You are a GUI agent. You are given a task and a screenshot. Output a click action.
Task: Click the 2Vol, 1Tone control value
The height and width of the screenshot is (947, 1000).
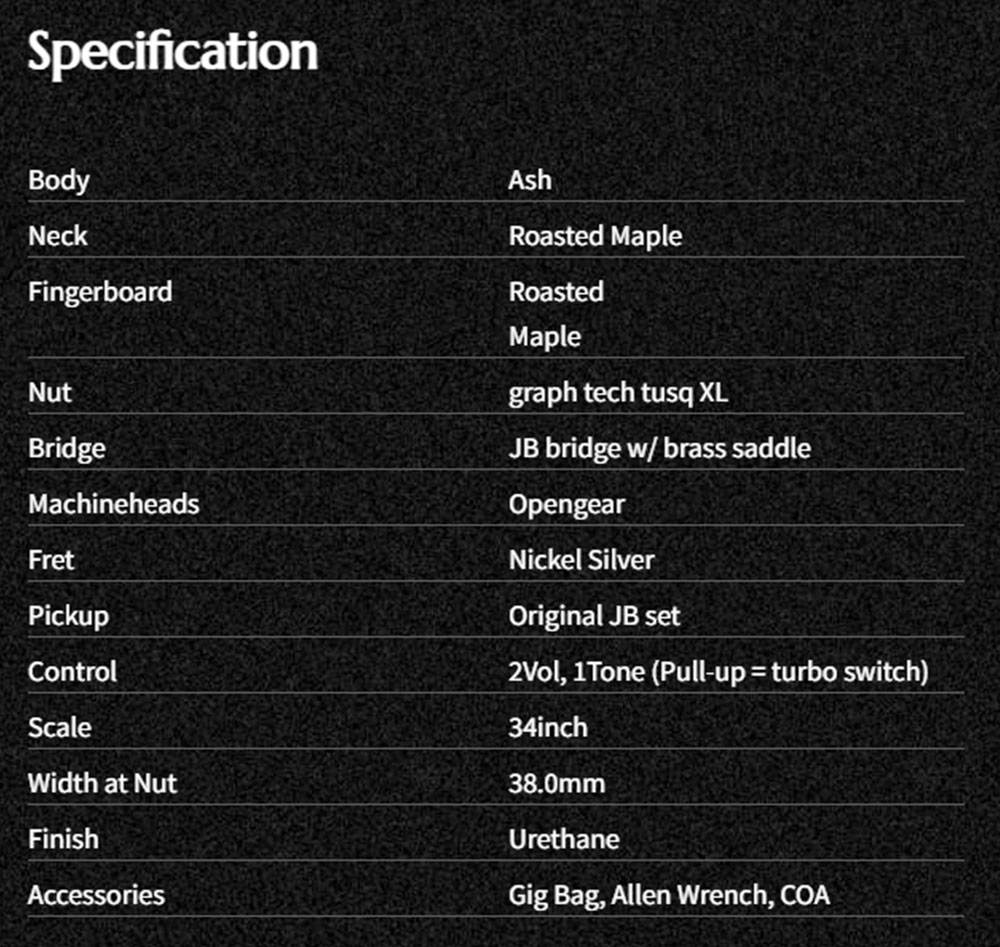pyautogui.click(x=718, y=672)
